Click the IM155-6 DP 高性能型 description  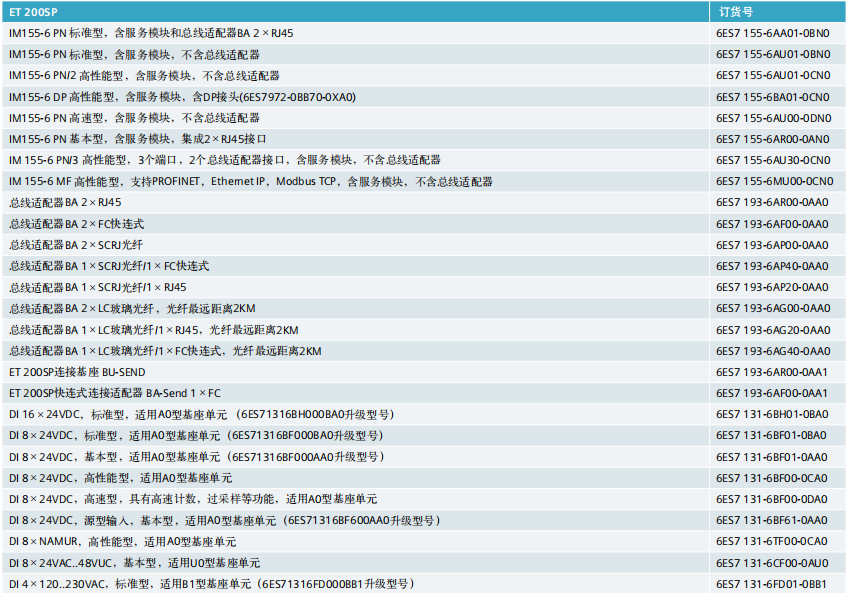[x=182, y=97]
